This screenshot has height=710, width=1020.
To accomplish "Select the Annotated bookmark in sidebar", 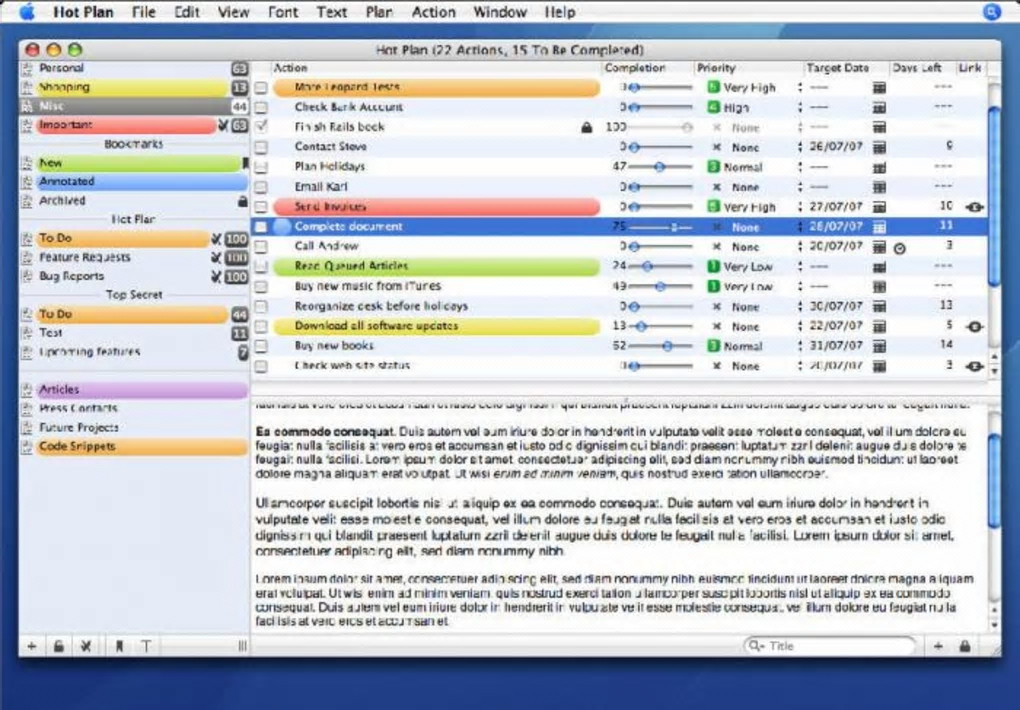I will coord(133,182).
